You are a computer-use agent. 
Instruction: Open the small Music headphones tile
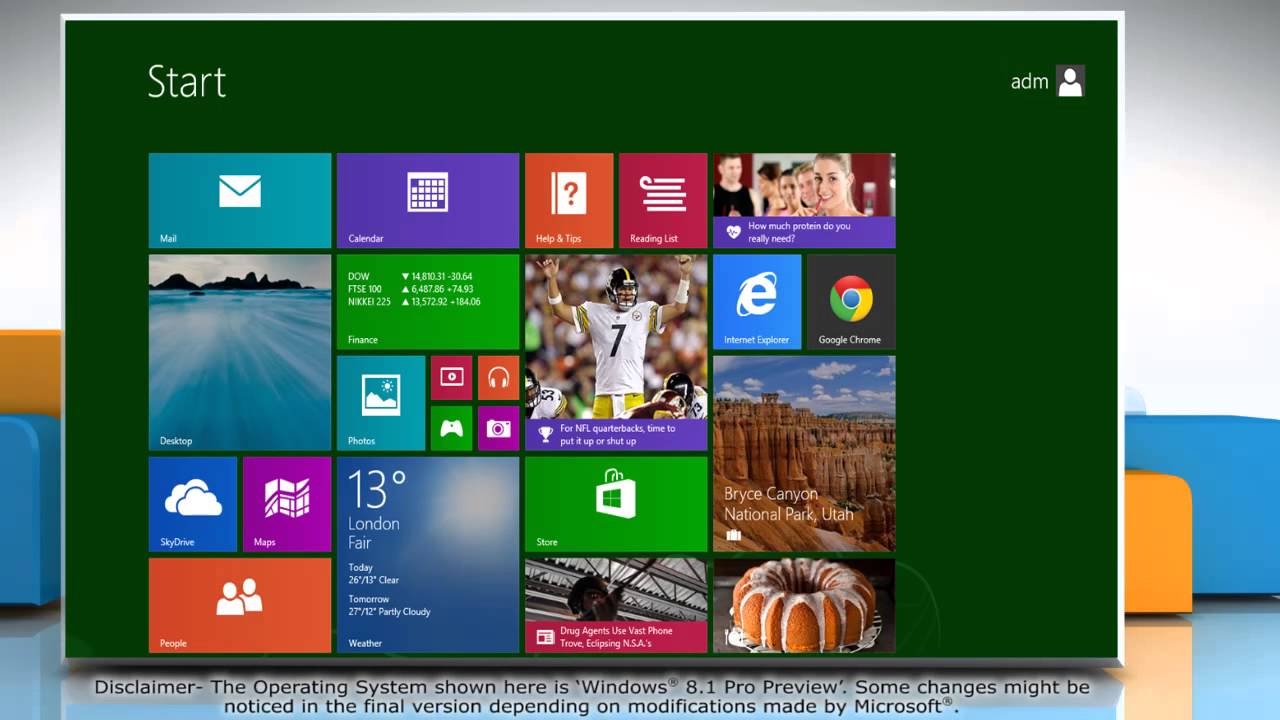tap(498, 377)
